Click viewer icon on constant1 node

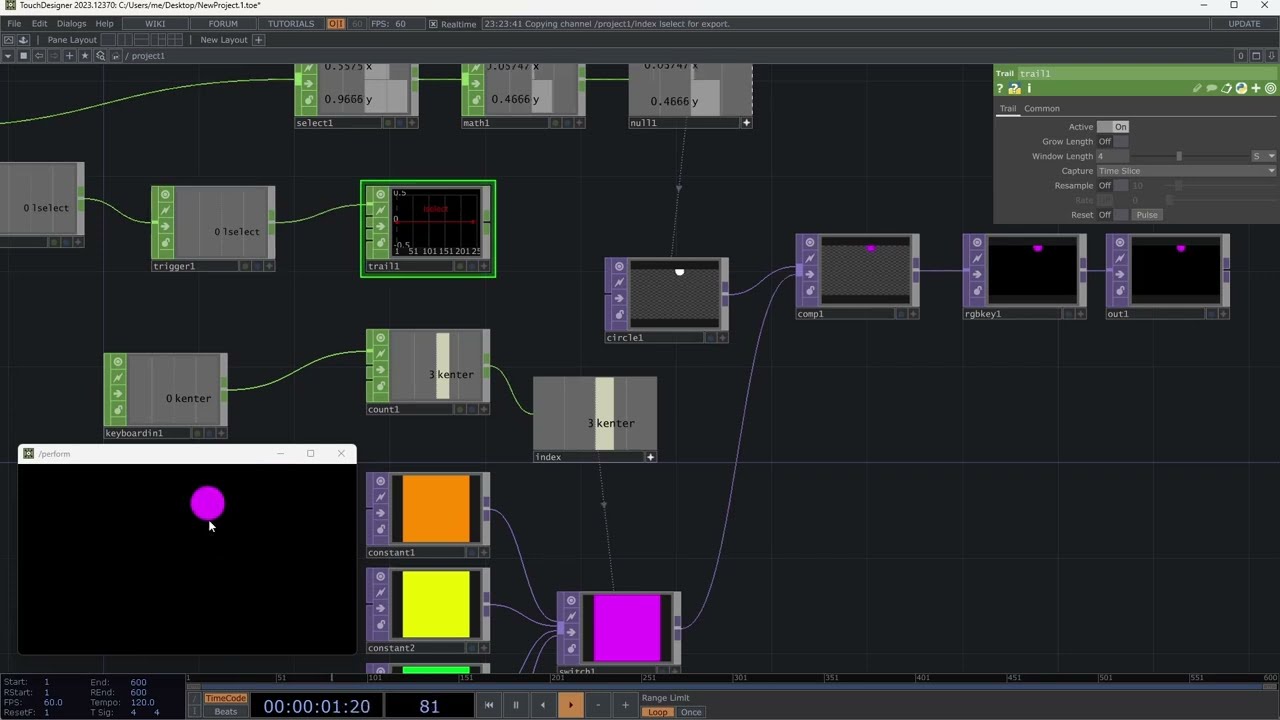pos(380,481)
